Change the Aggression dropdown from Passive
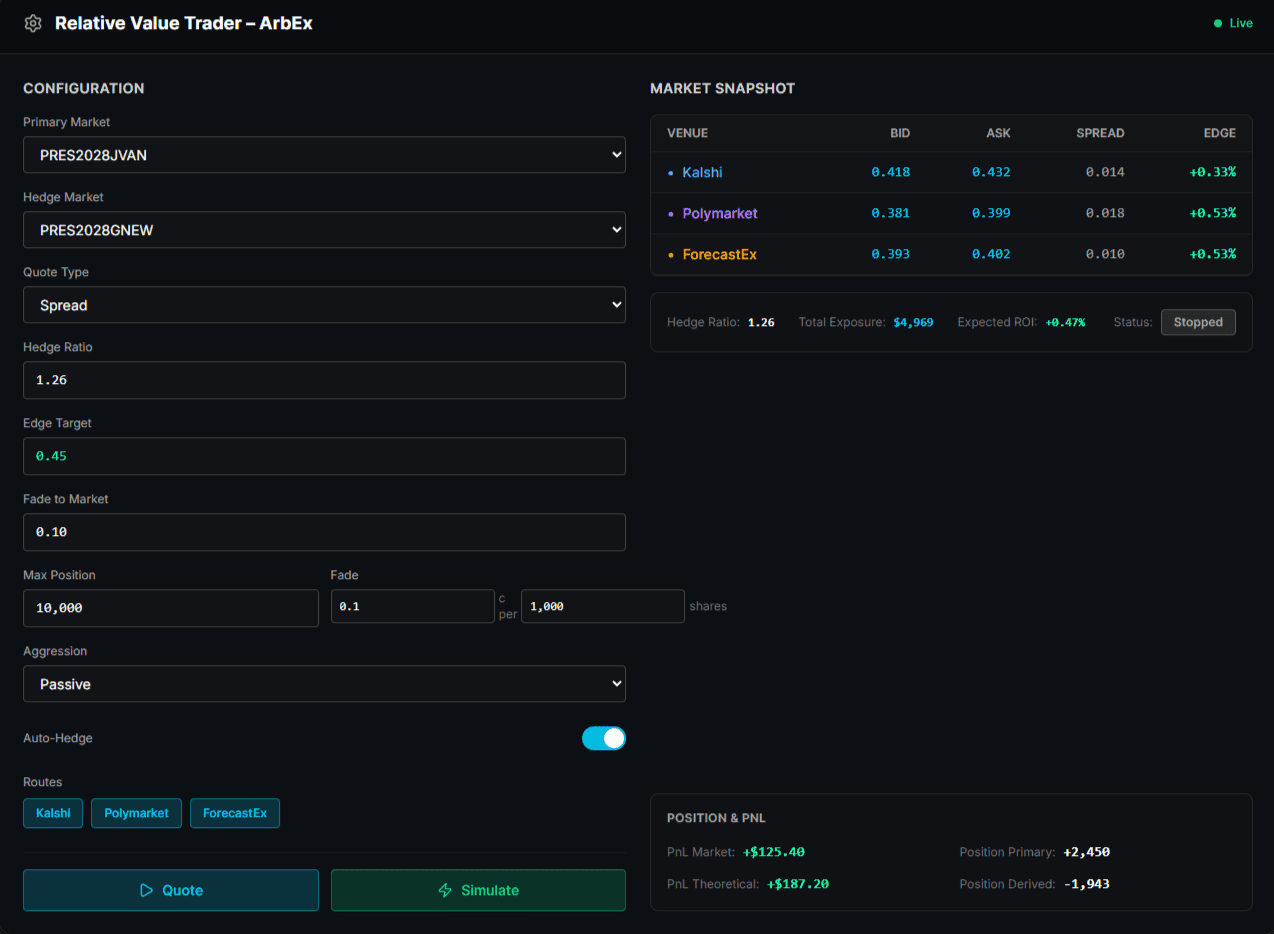The height and width of the screenshot is (934, 1274). click(324, 684)
